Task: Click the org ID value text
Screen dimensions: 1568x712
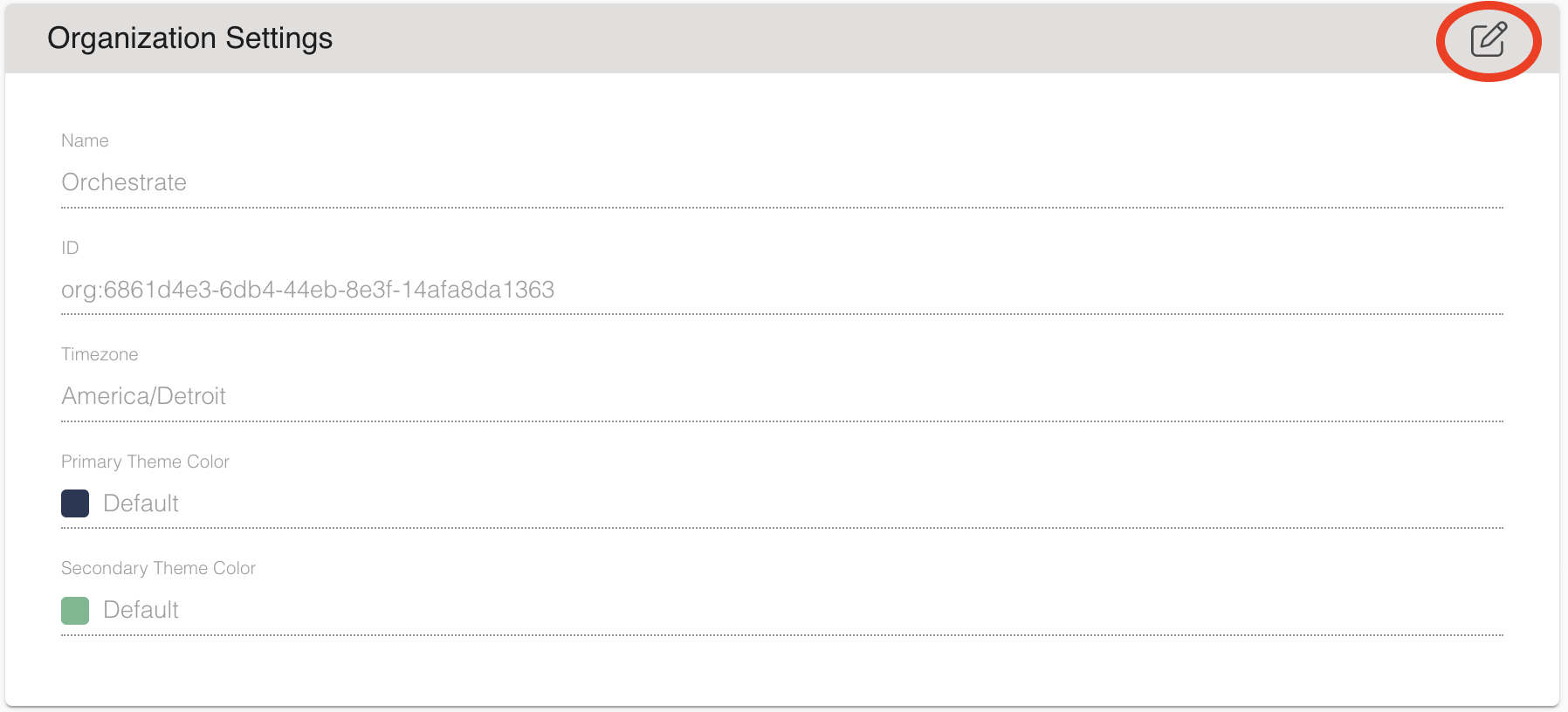Action: click(x=307, y=290)
